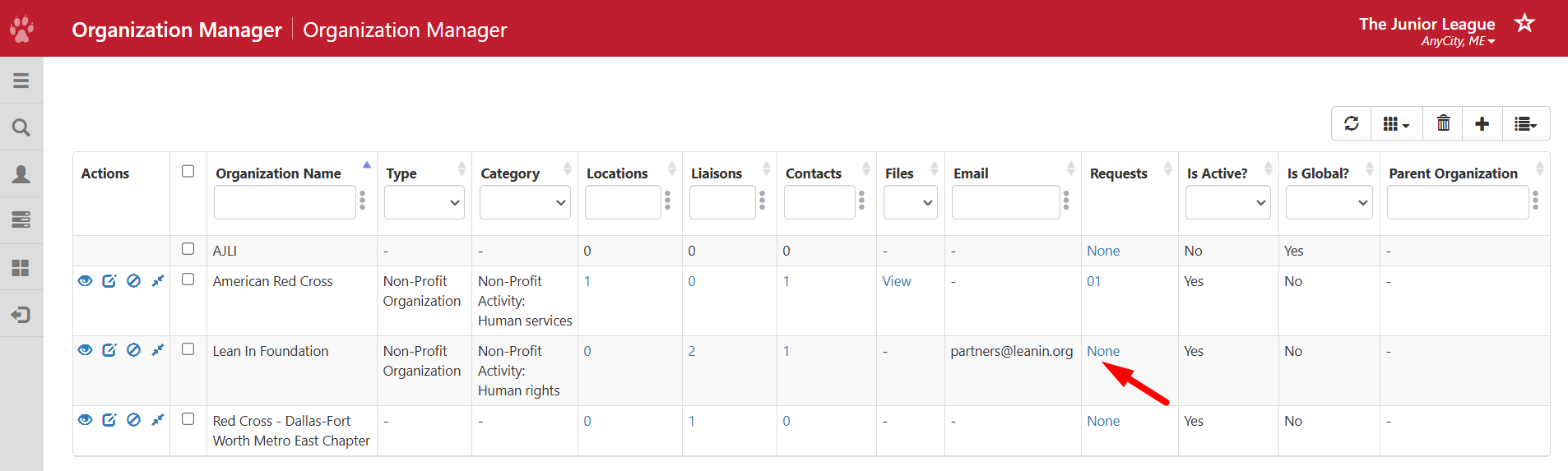Refresh the organization table
The width and height of the screenshot is (1568, 471).
[1351, 123]
